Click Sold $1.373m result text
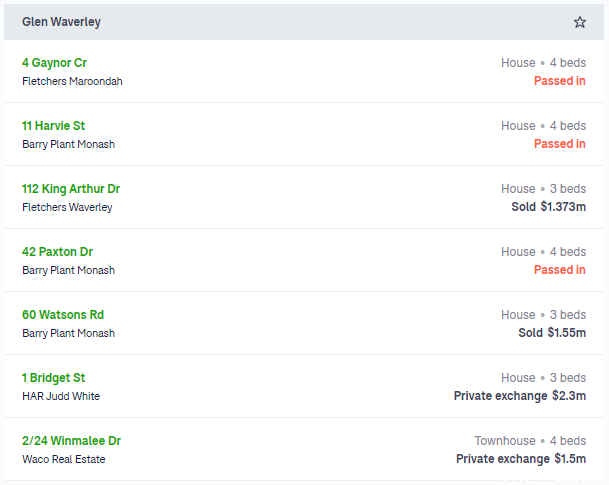Image resolution: width=609 pixels, height=485 pixels. click(548, 207)
